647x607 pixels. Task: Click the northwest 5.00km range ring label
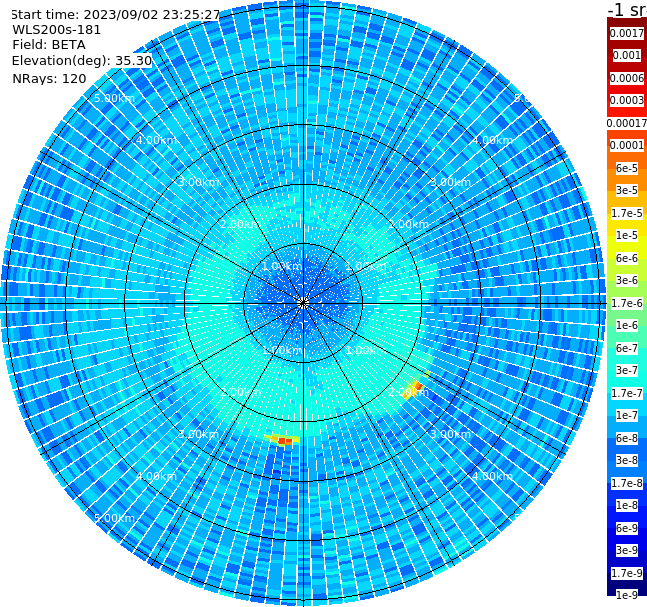click(114, 98)
